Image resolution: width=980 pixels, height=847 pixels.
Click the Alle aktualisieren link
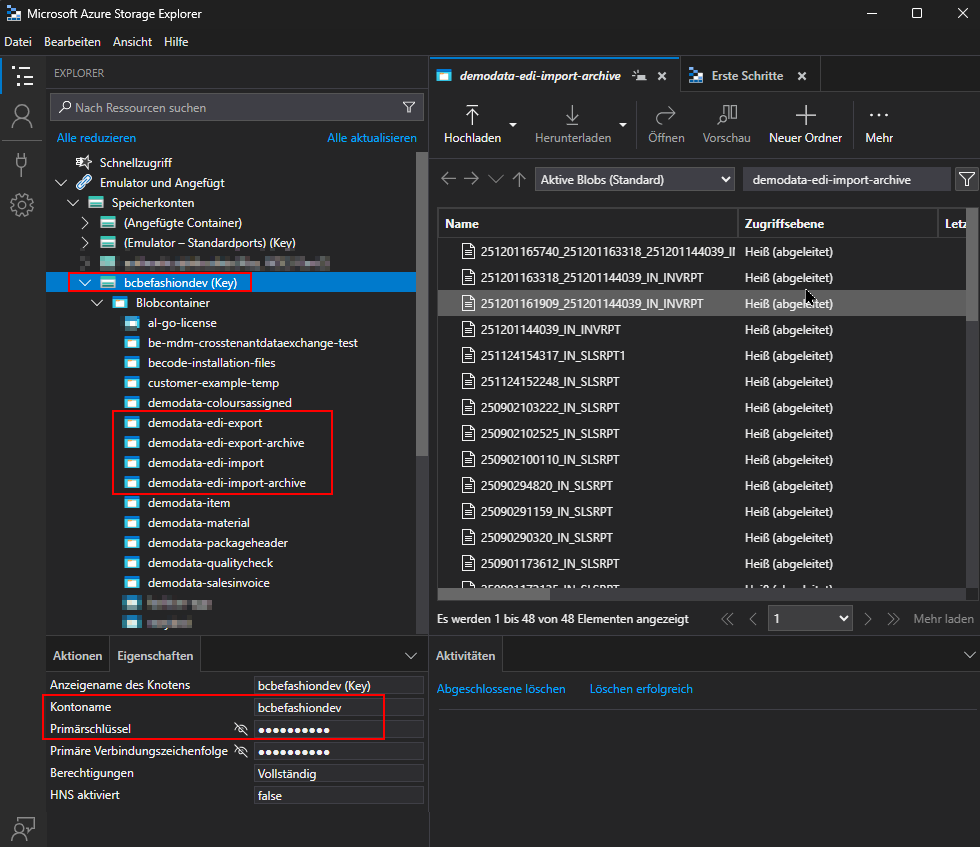pyautogui.click(x=371, y=138)
